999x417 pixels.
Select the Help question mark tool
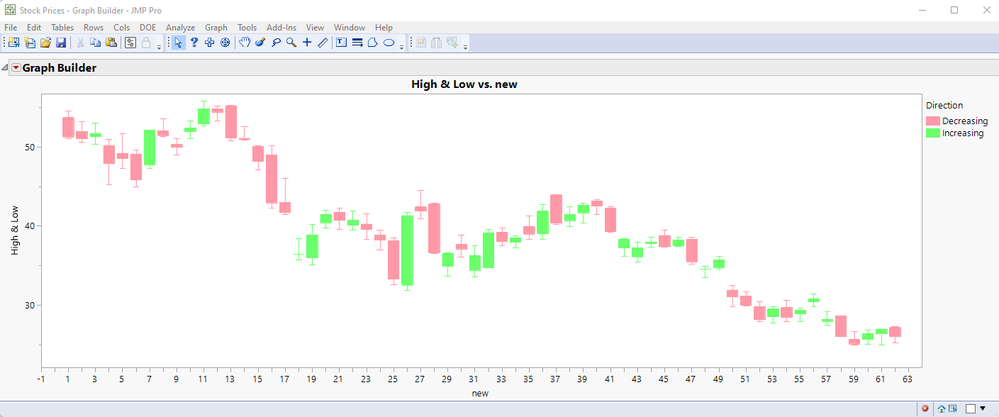click(194, 43)
